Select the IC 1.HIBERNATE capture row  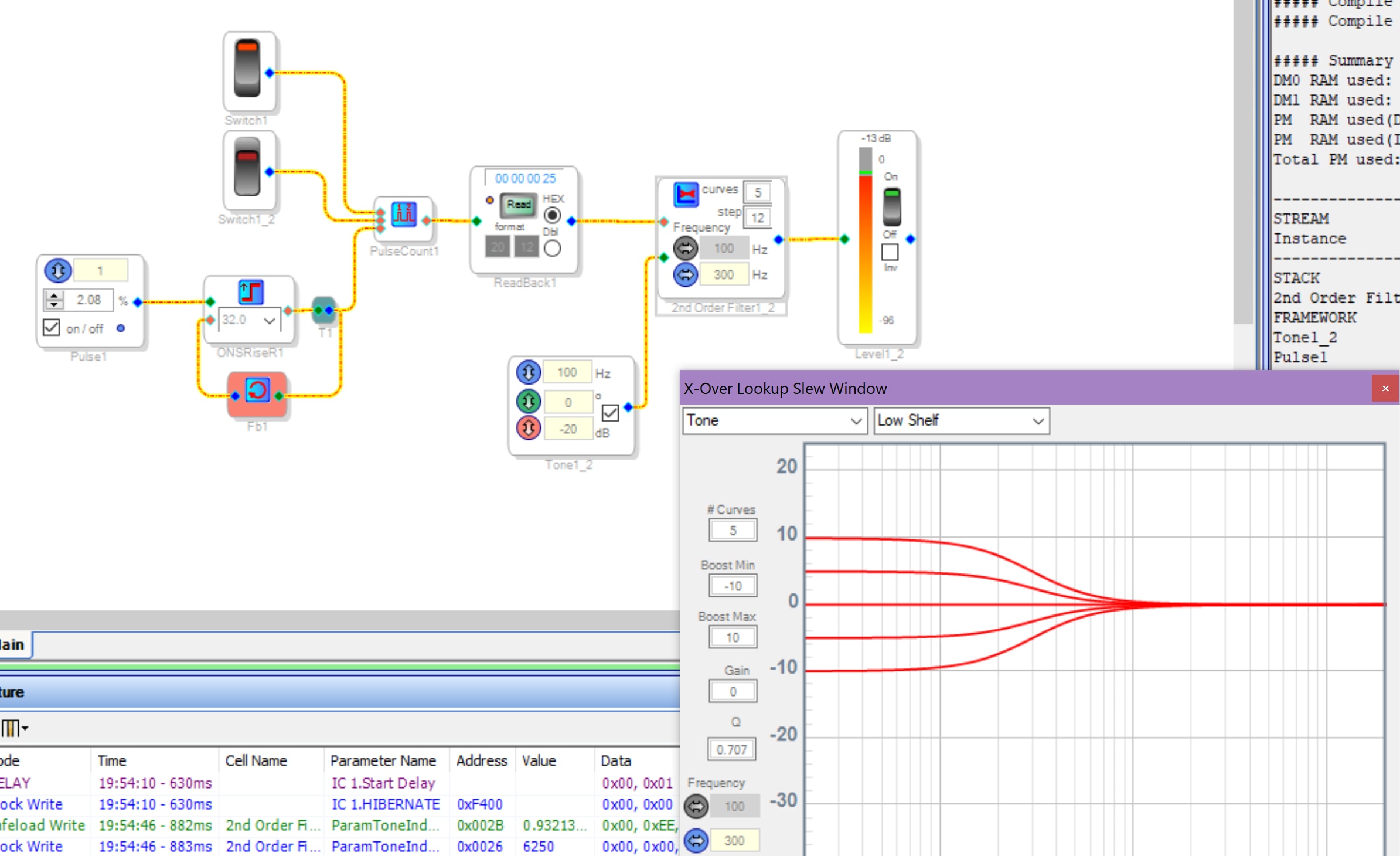(x=339, y=804)
